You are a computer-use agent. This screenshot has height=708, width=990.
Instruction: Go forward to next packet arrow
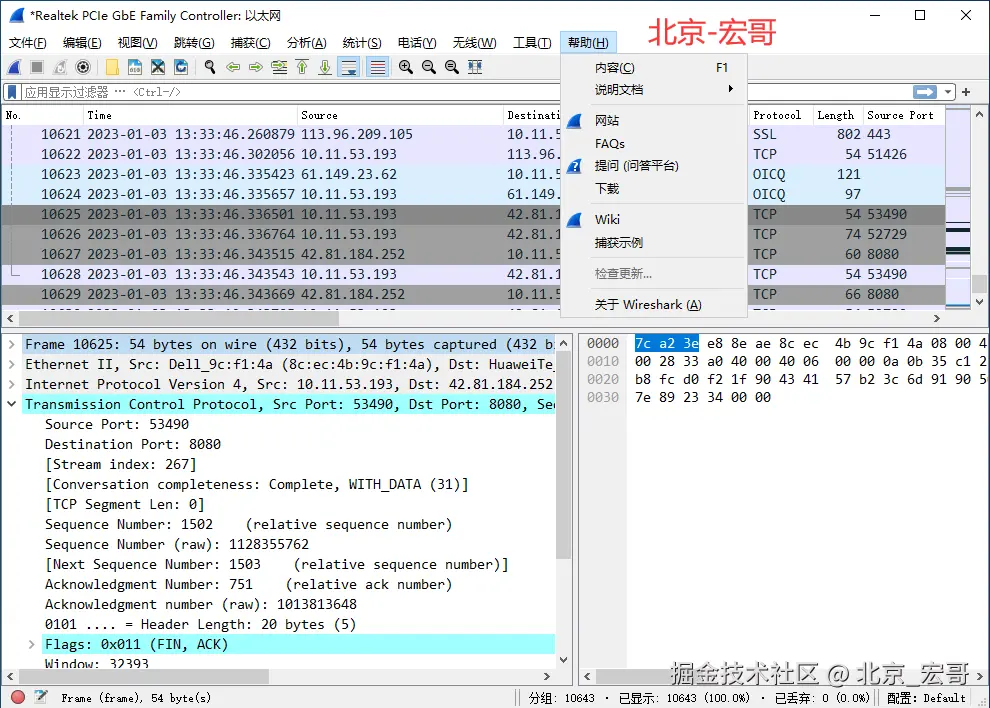click(x=256, y=67)
